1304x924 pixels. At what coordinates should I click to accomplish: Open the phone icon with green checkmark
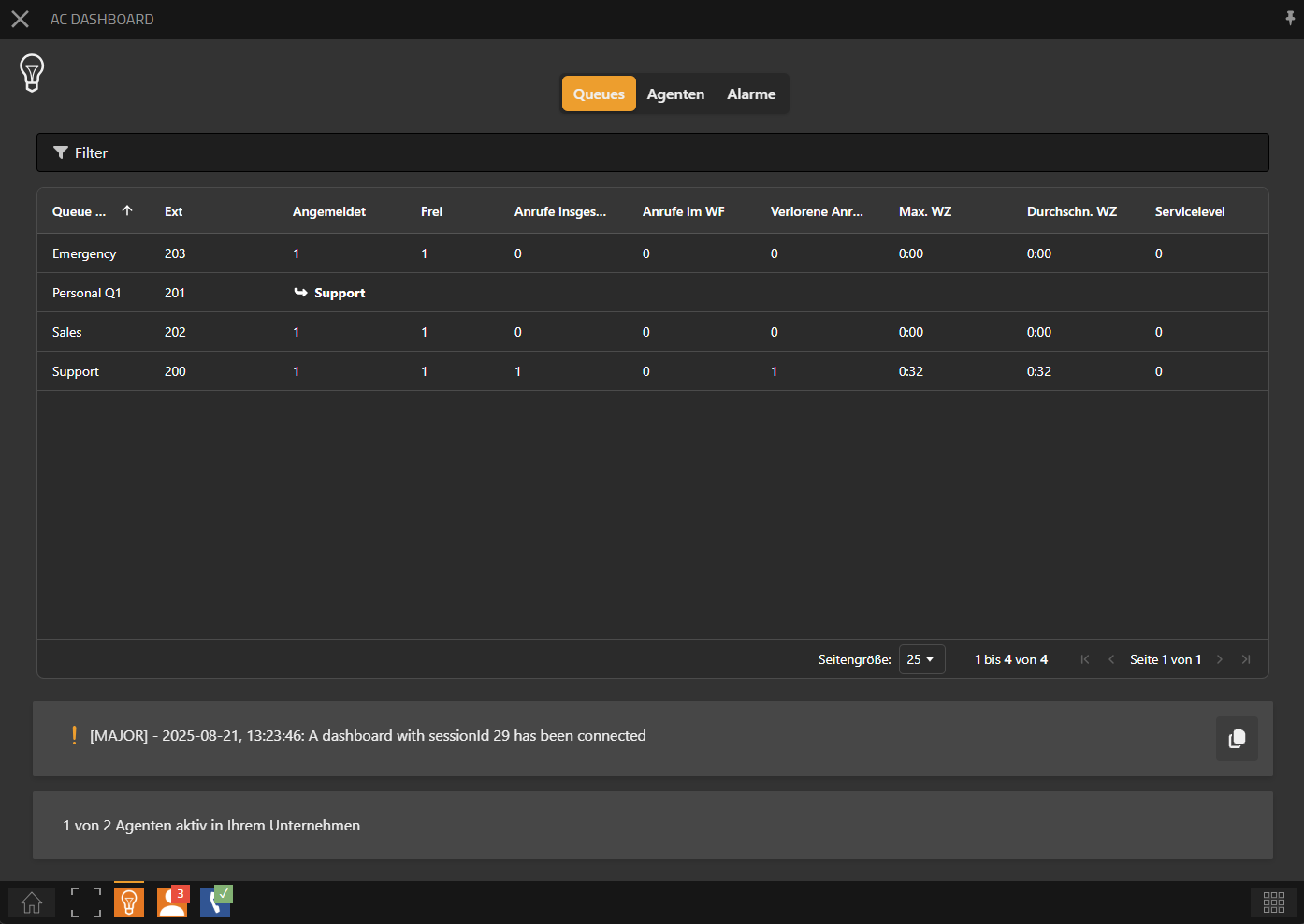215,902
